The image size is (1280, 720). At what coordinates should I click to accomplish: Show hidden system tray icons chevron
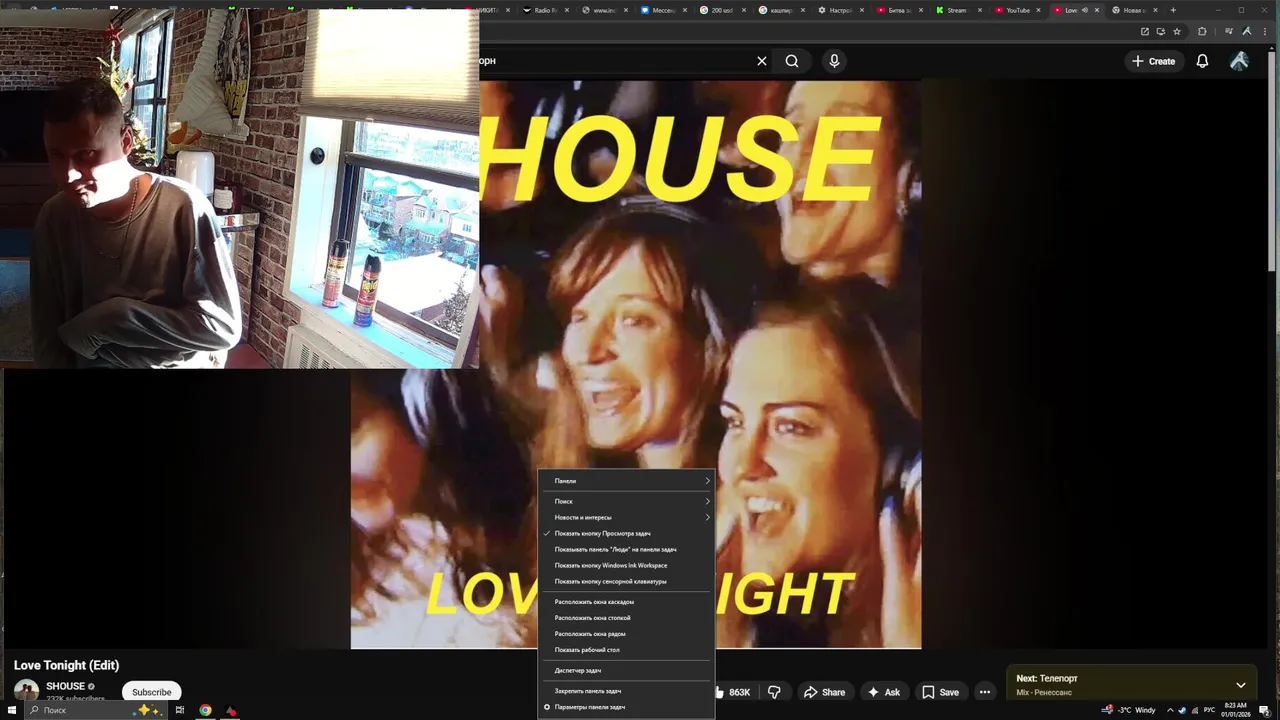point(1170,710)
